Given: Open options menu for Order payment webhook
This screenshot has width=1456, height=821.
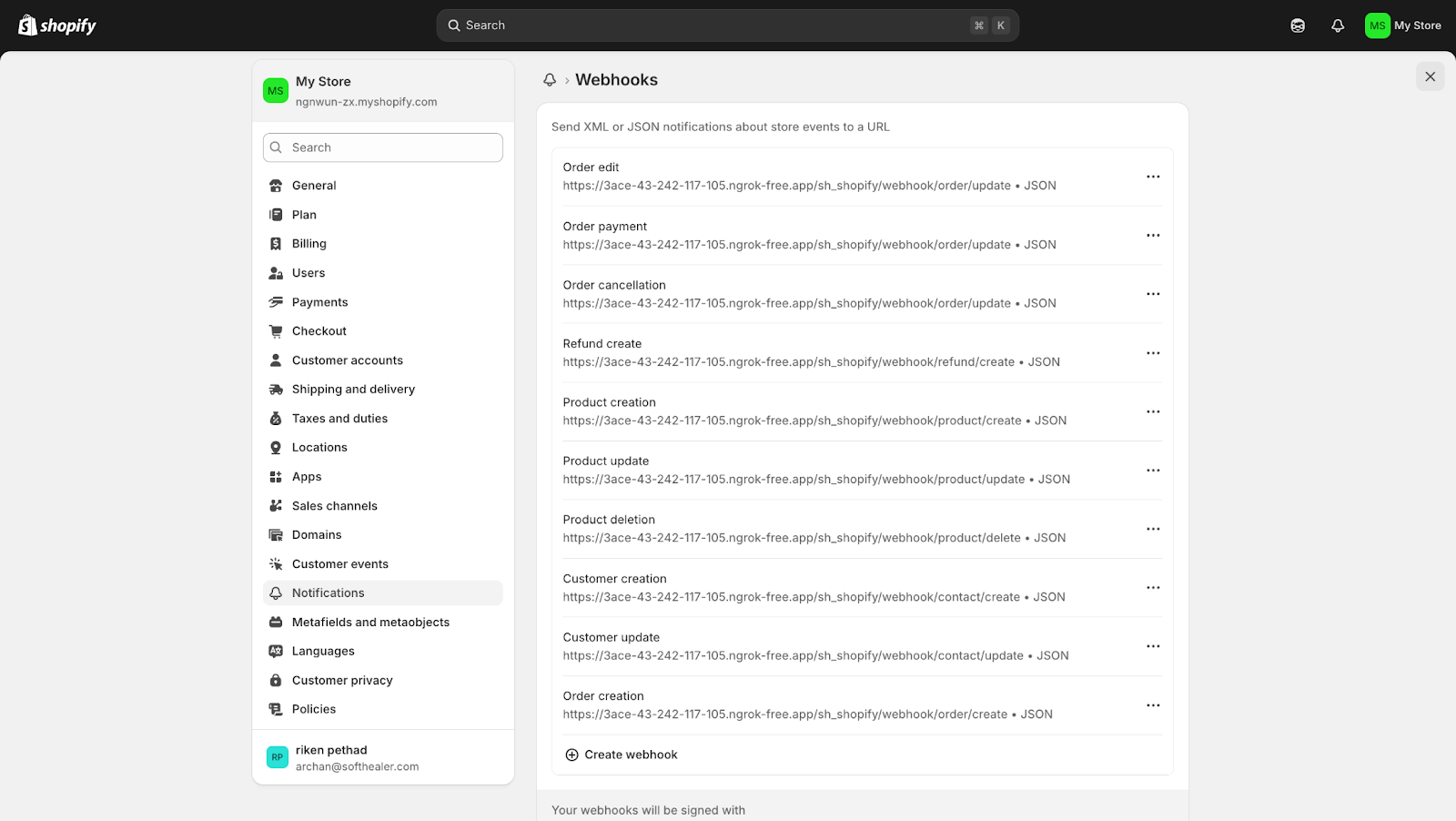Looking at the screenshot, I should (1153, 236).
